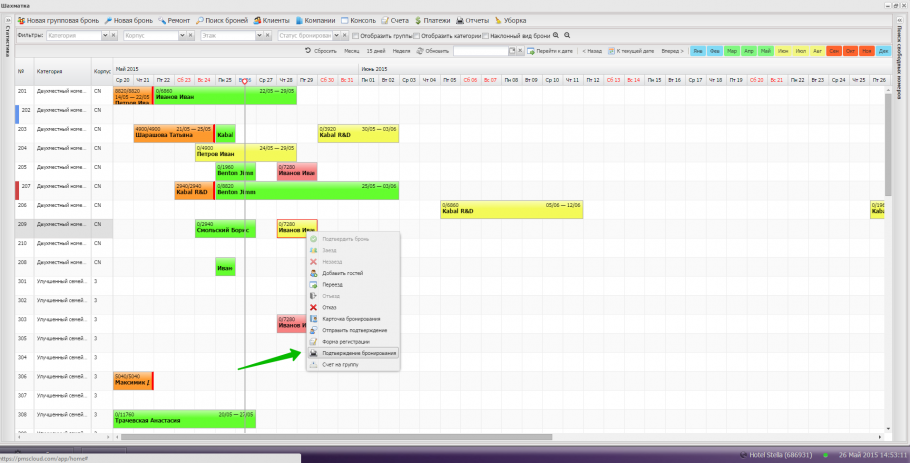The image size is (910, 463).
Task: Click the Ремонт repair tool
Action: (x=175, y=20)
